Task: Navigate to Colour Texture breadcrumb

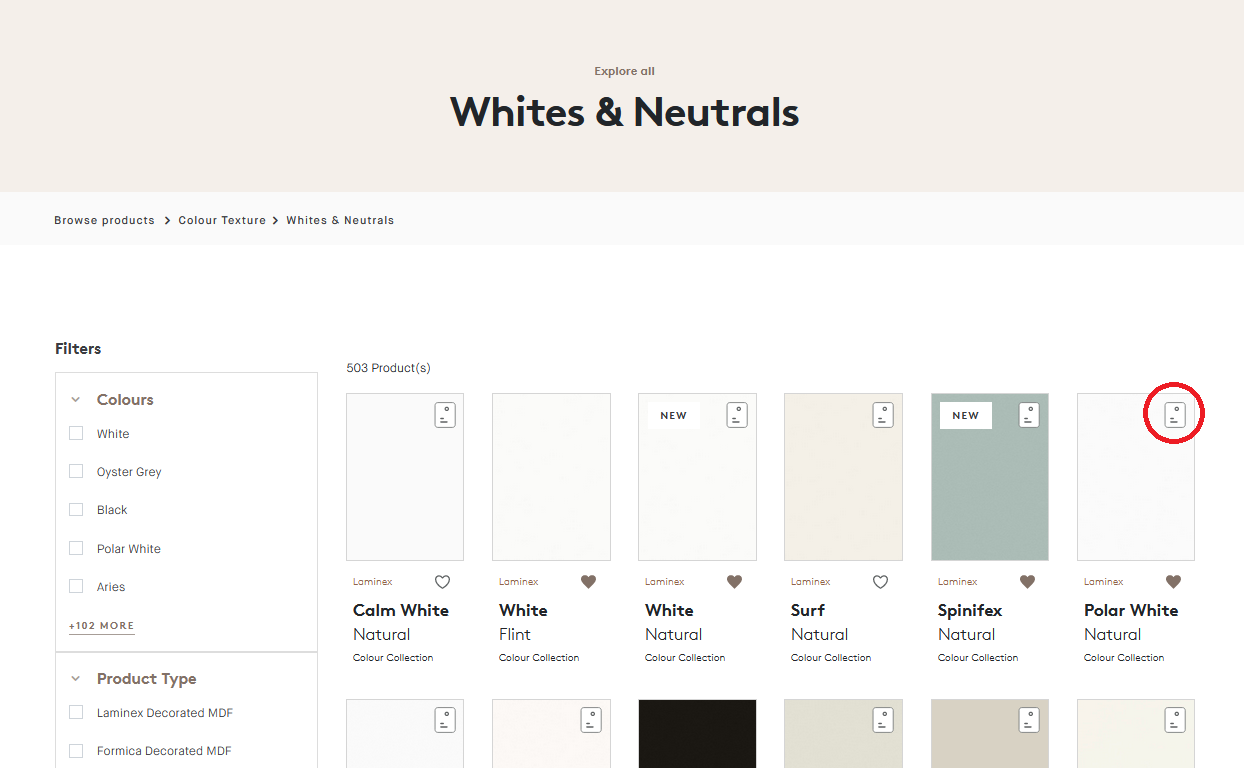Action: tap(222, 220)
